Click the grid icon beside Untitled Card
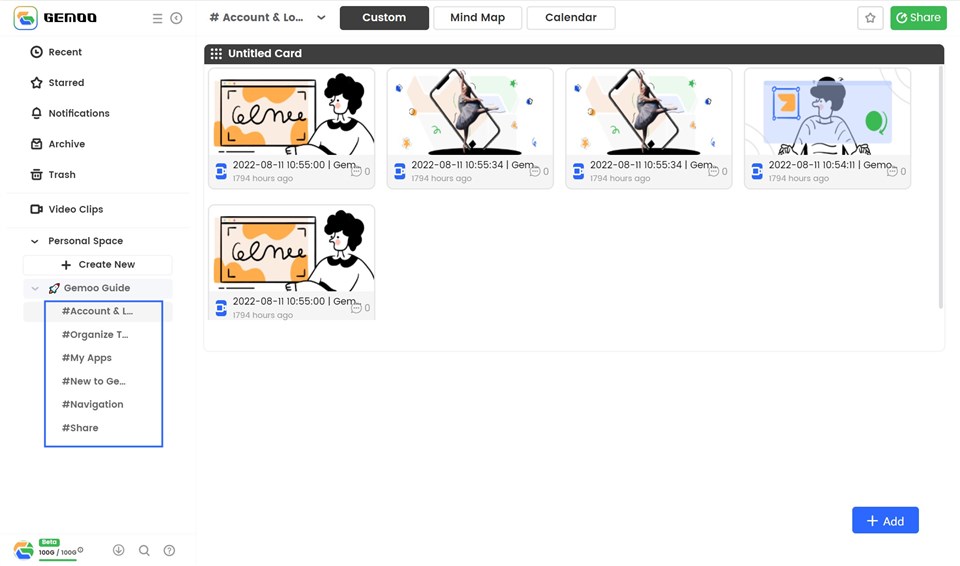This screenshot has height=566, width=960. click(216, 54)
